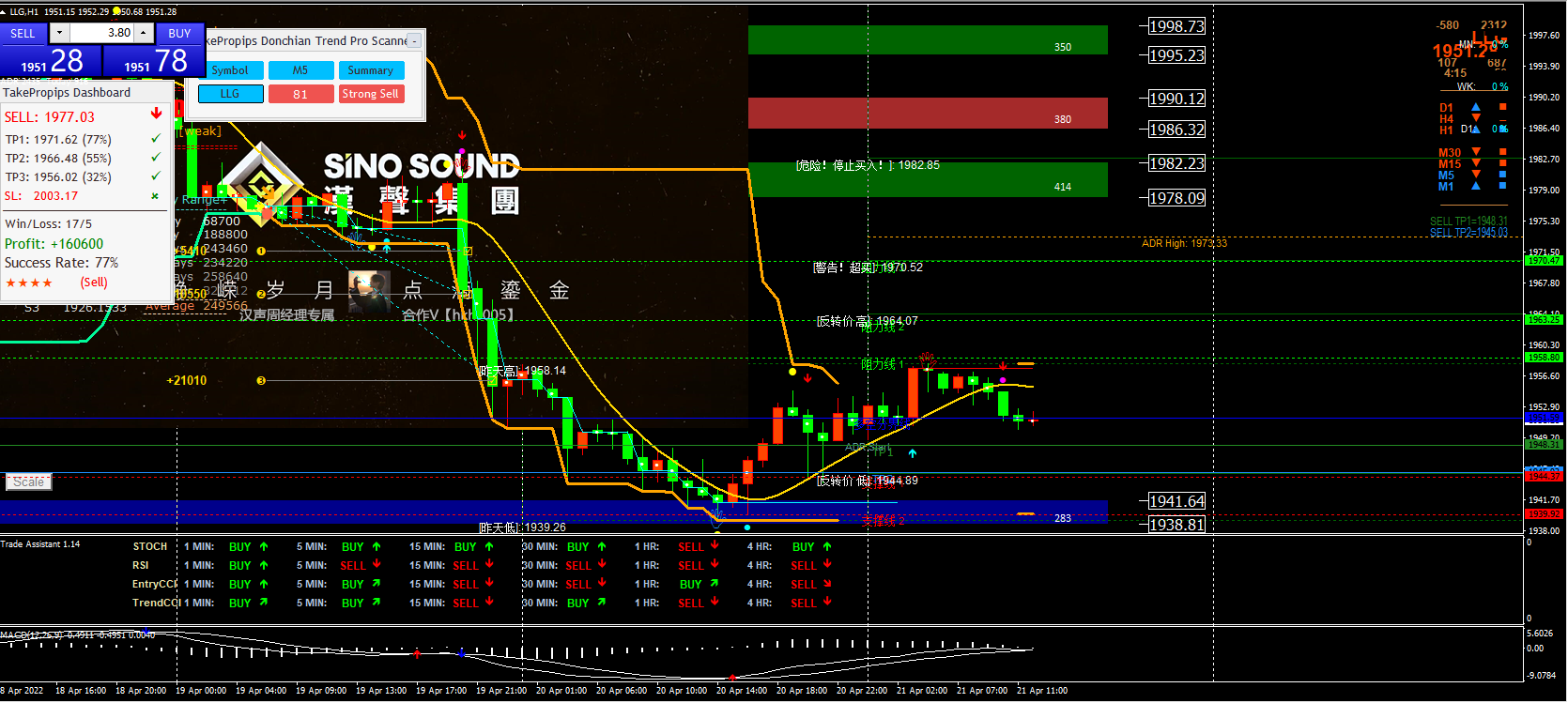Screen dimensions: 1568x703
Task: Click the orange star rating in TakePropips Dashboard
Action: pyautogui.click(x=29, y=283)
